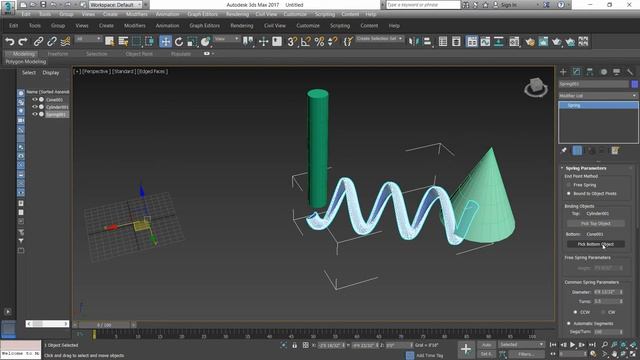Select the Bound to Object Pivots option
This screenshot has width=640, height=360.
pos(569,193)
